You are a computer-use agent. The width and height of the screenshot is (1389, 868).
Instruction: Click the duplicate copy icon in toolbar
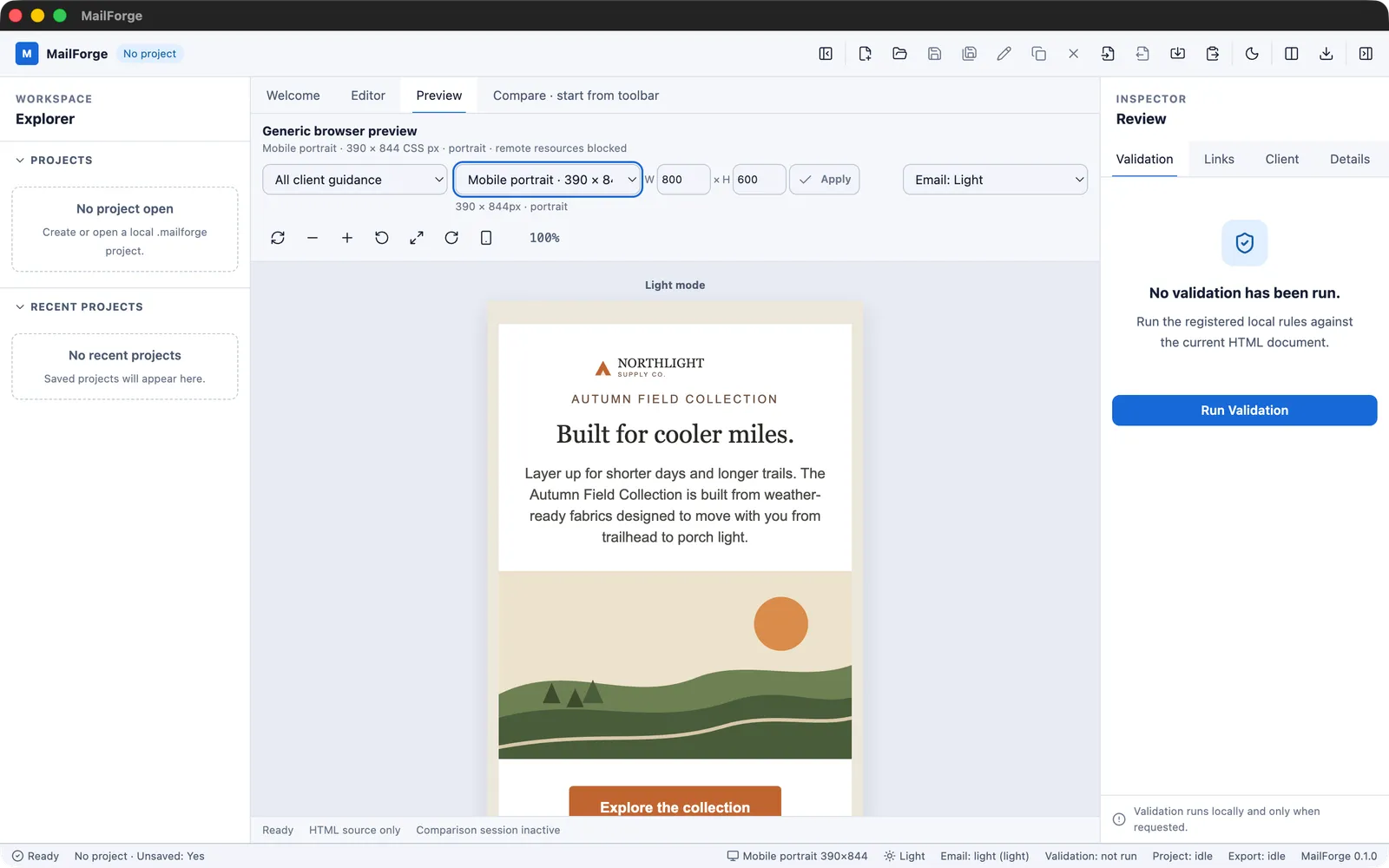(1038, 54)
